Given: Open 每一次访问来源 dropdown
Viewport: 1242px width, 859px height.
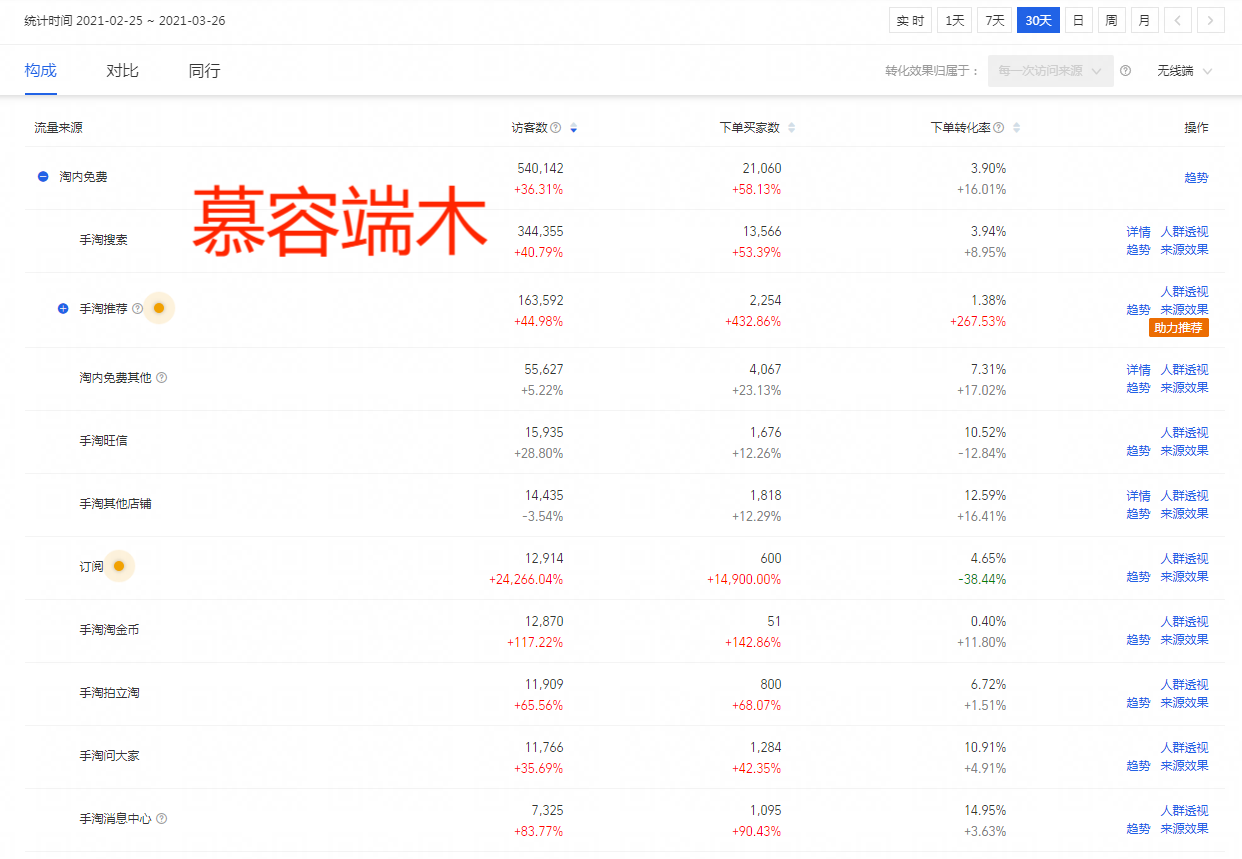Looking at the screenshot, I should pos(1051,71).
